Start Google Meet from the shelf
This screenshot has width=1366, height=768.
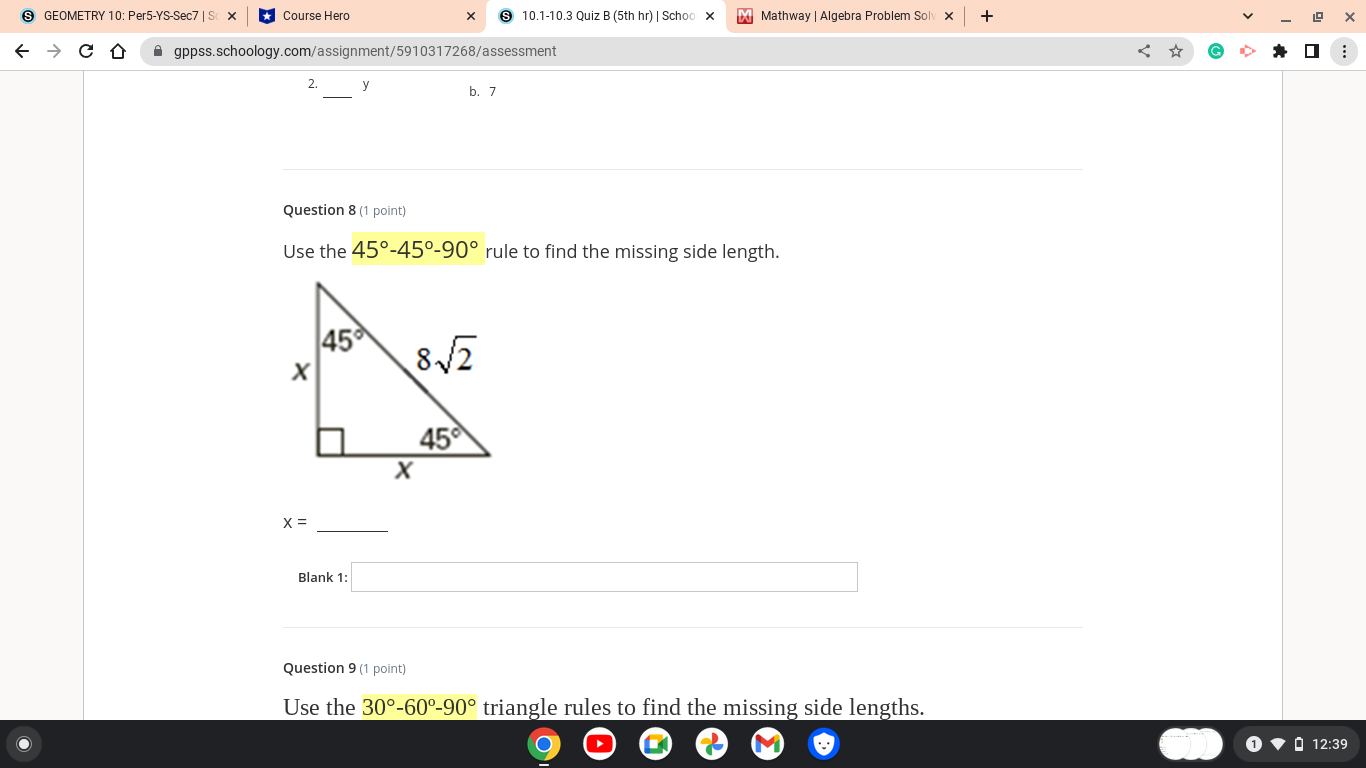[655, 744]
